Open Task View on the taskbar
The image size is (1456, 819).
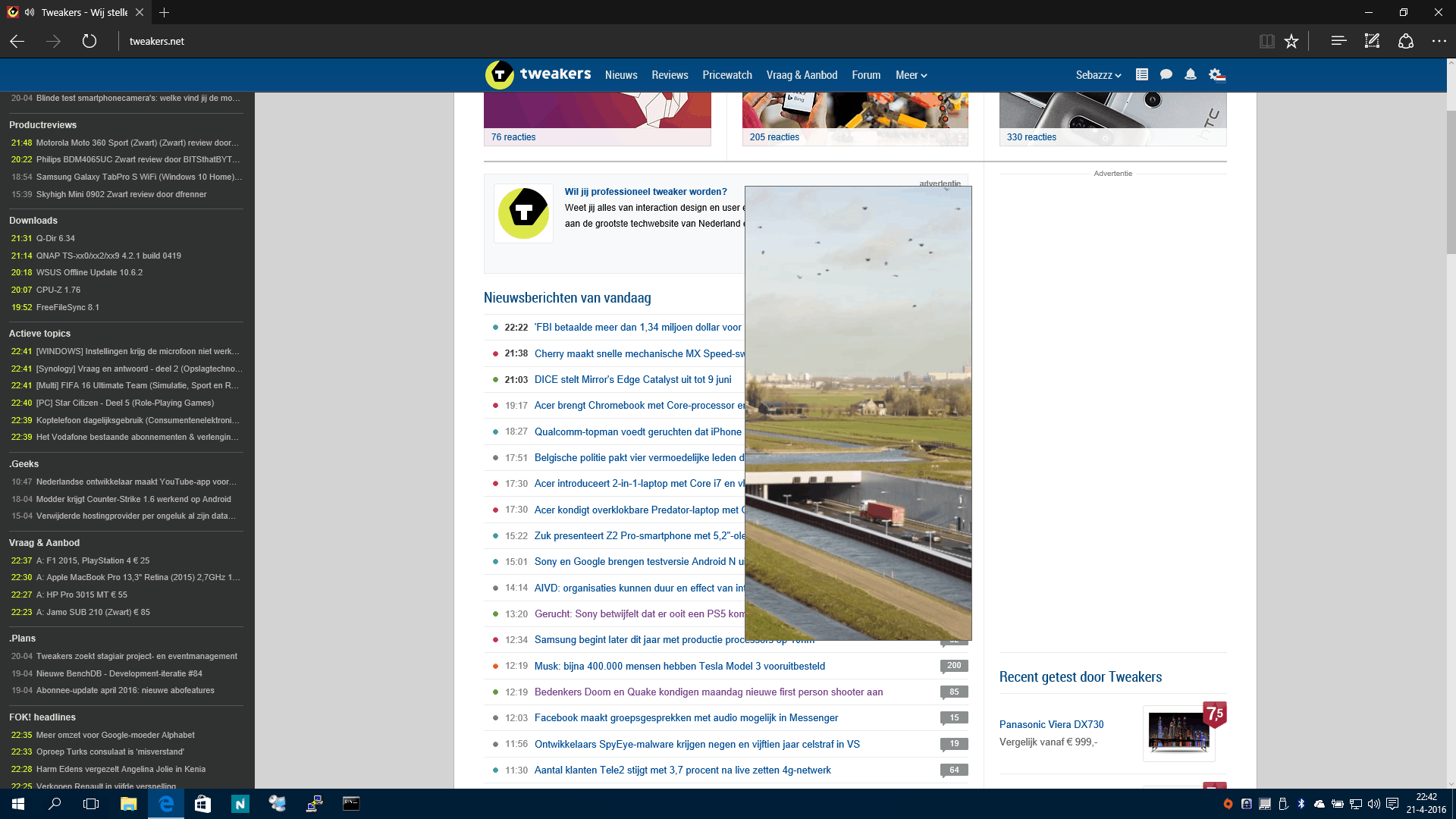(91, 804)
